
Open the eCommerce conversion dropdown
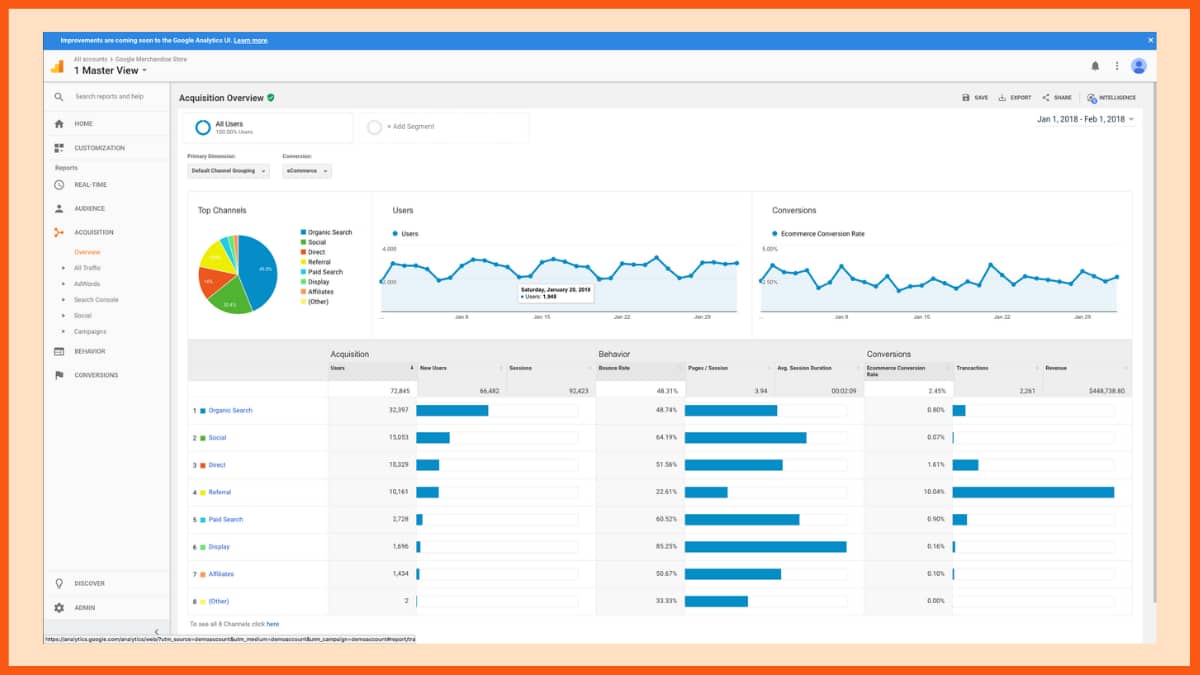coord(306,171)
